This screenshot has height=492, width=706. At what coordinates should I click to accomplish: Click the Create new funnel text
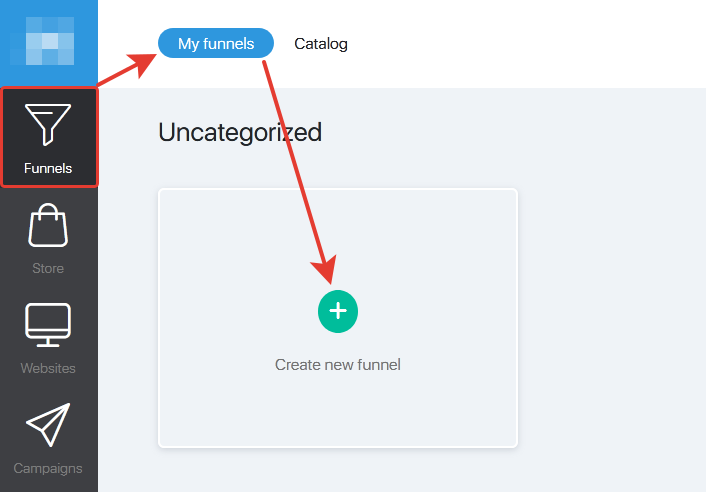pos(338,365)
